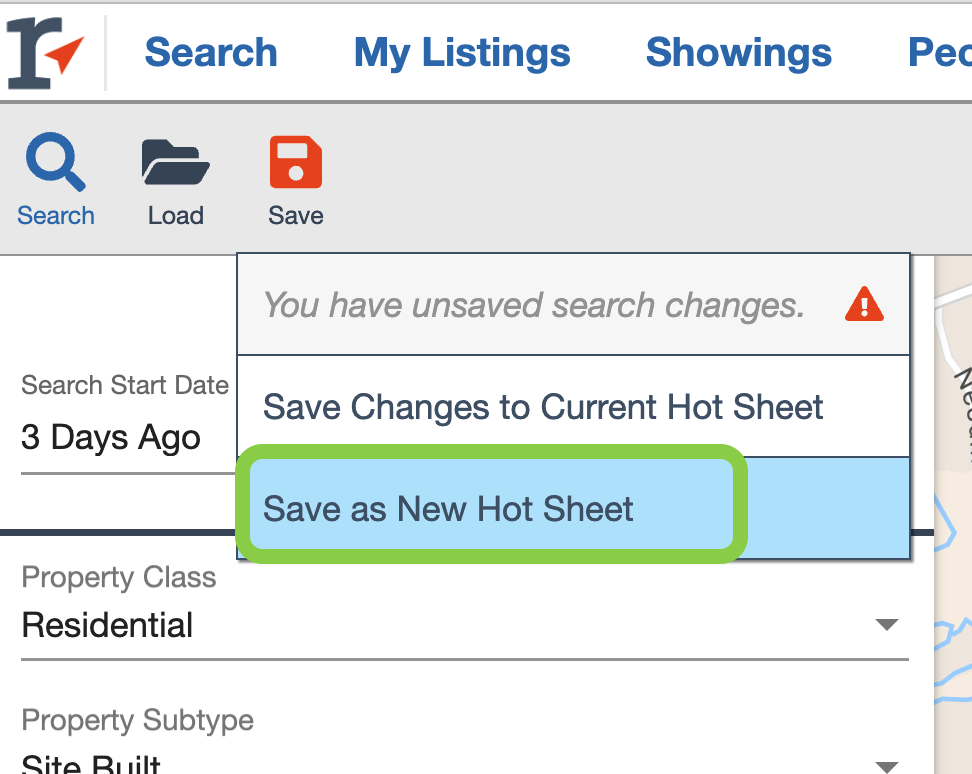Screen dimensions: 972x774
Task: Click the Load folder icon
Action: 175,162
